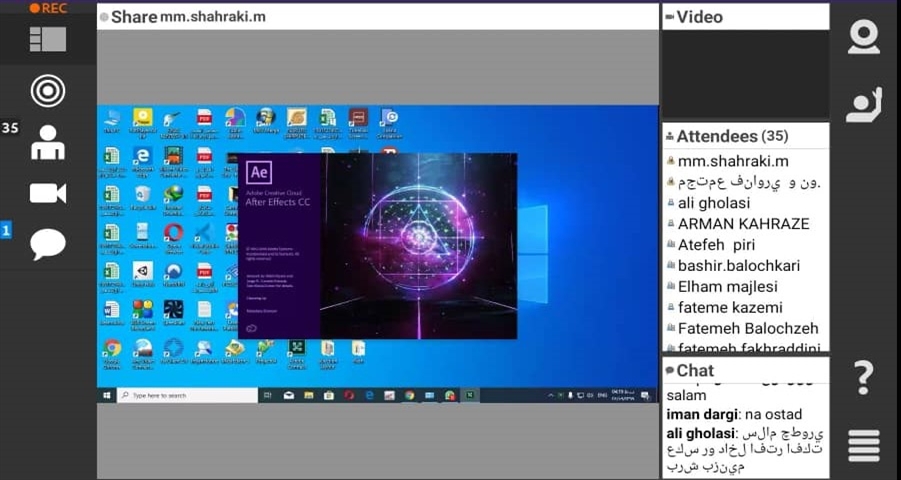Screen dimensions: 901x480
Task: Select the Share panel header
Action: (379, 17)
